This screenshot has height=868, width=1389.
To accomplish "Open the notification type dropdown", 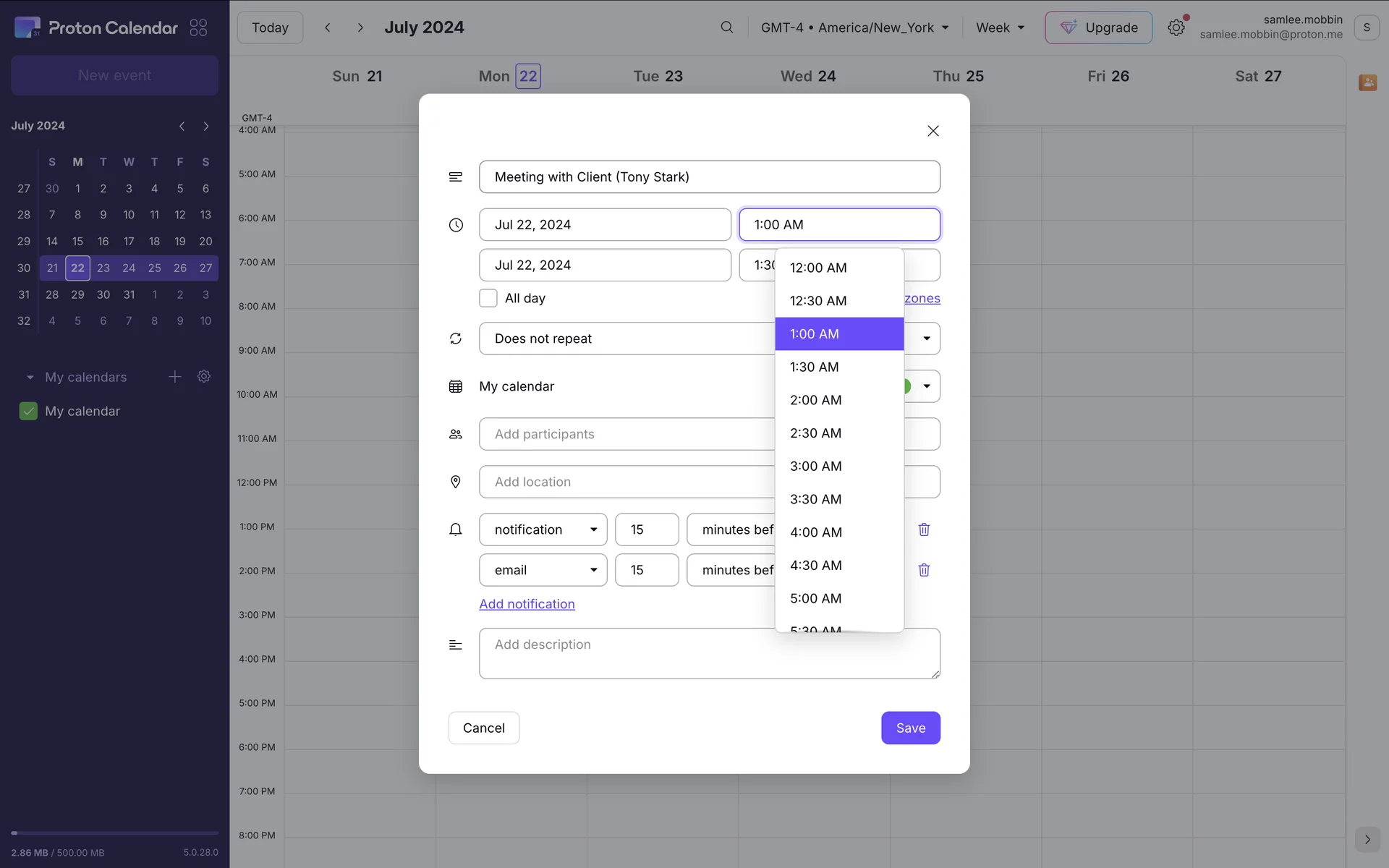I will (543, 529).
